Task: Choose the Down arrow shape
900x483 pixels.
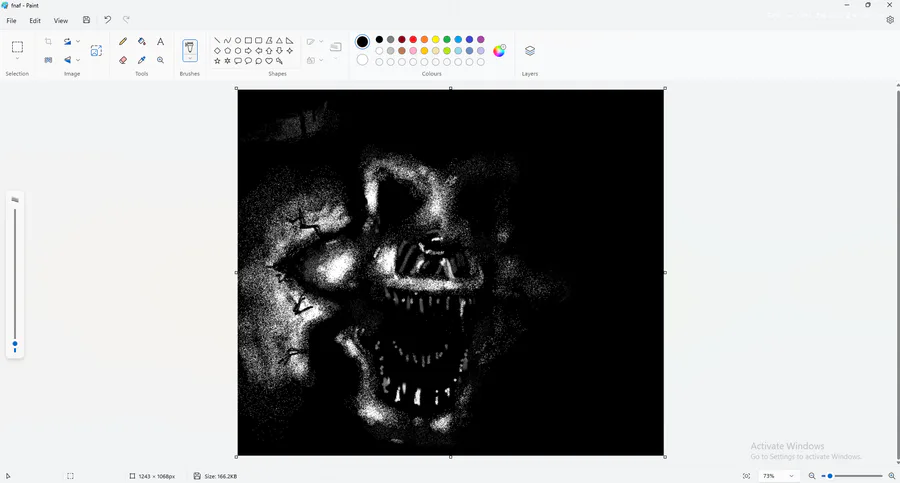Action: [x=279, y=51]
